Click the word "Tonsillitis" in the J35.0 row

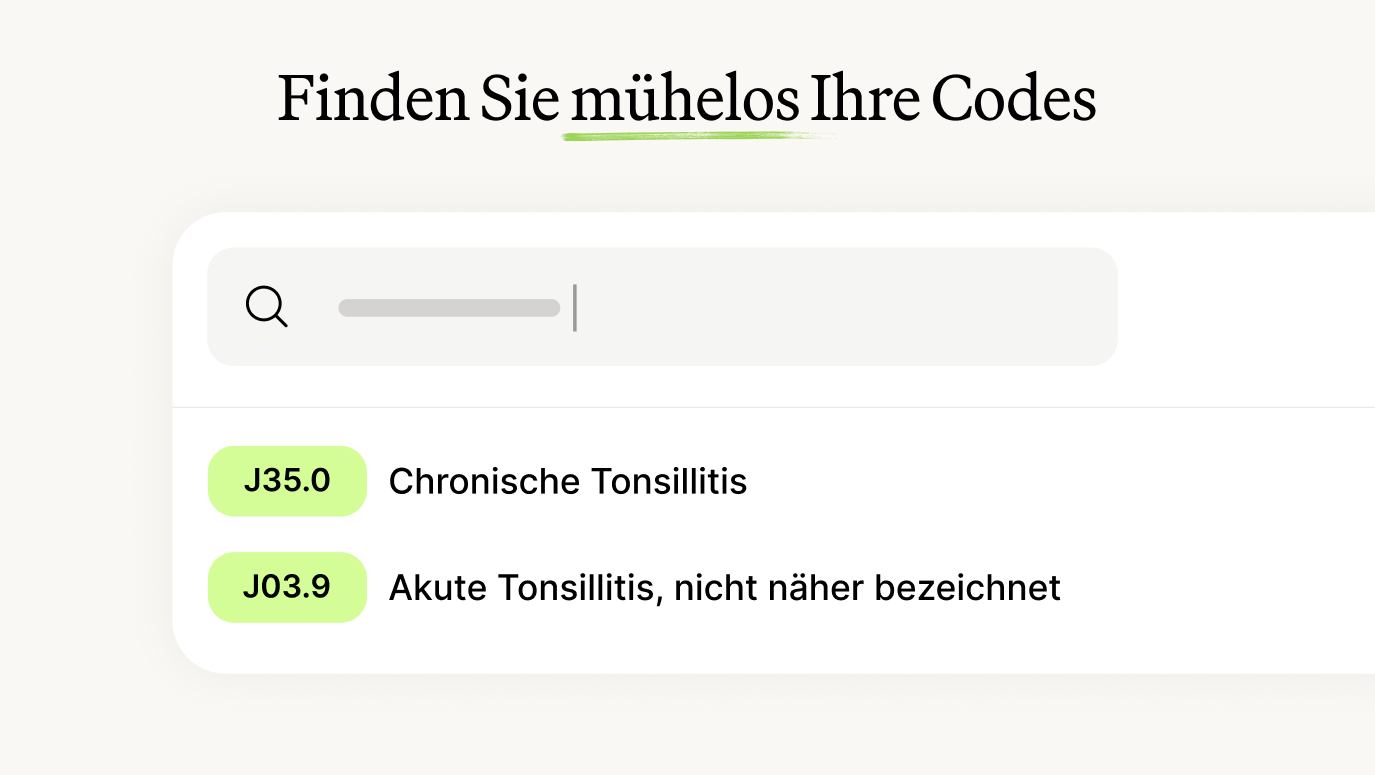[669, 482]
